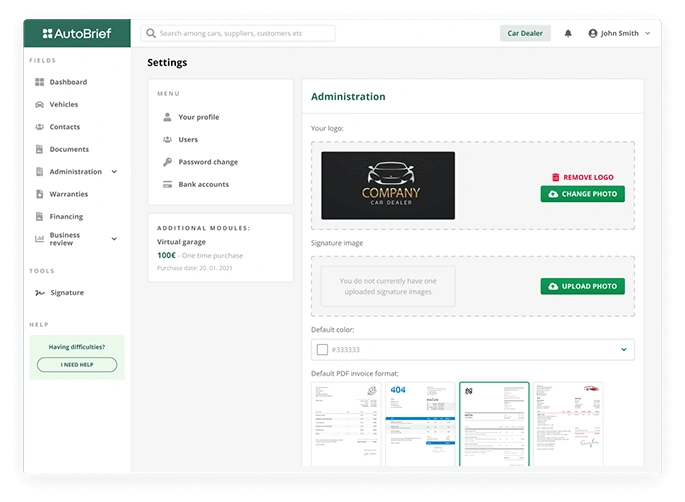Open Dashboard from sidebar icon
The height and width of the screenshot is (502, 685).
pyautogui.click(x=39, y=82)
